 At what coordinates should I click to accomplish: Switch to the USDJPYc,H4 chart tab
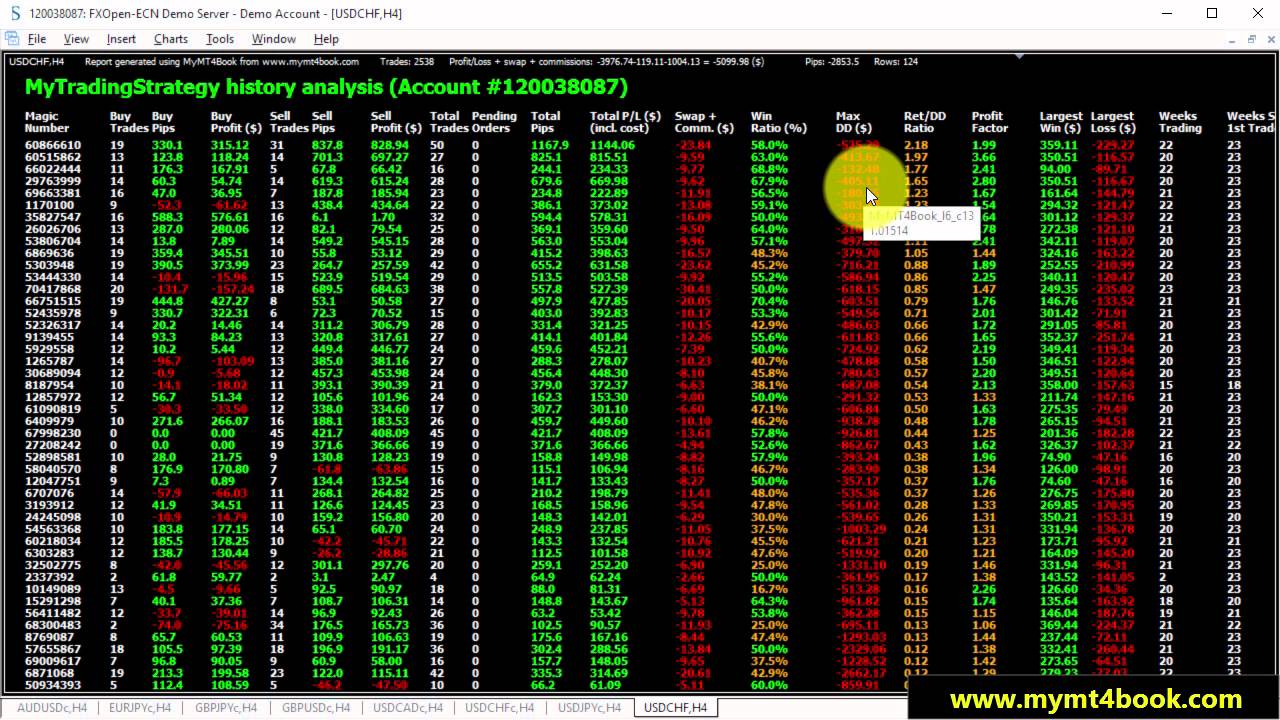590,708
